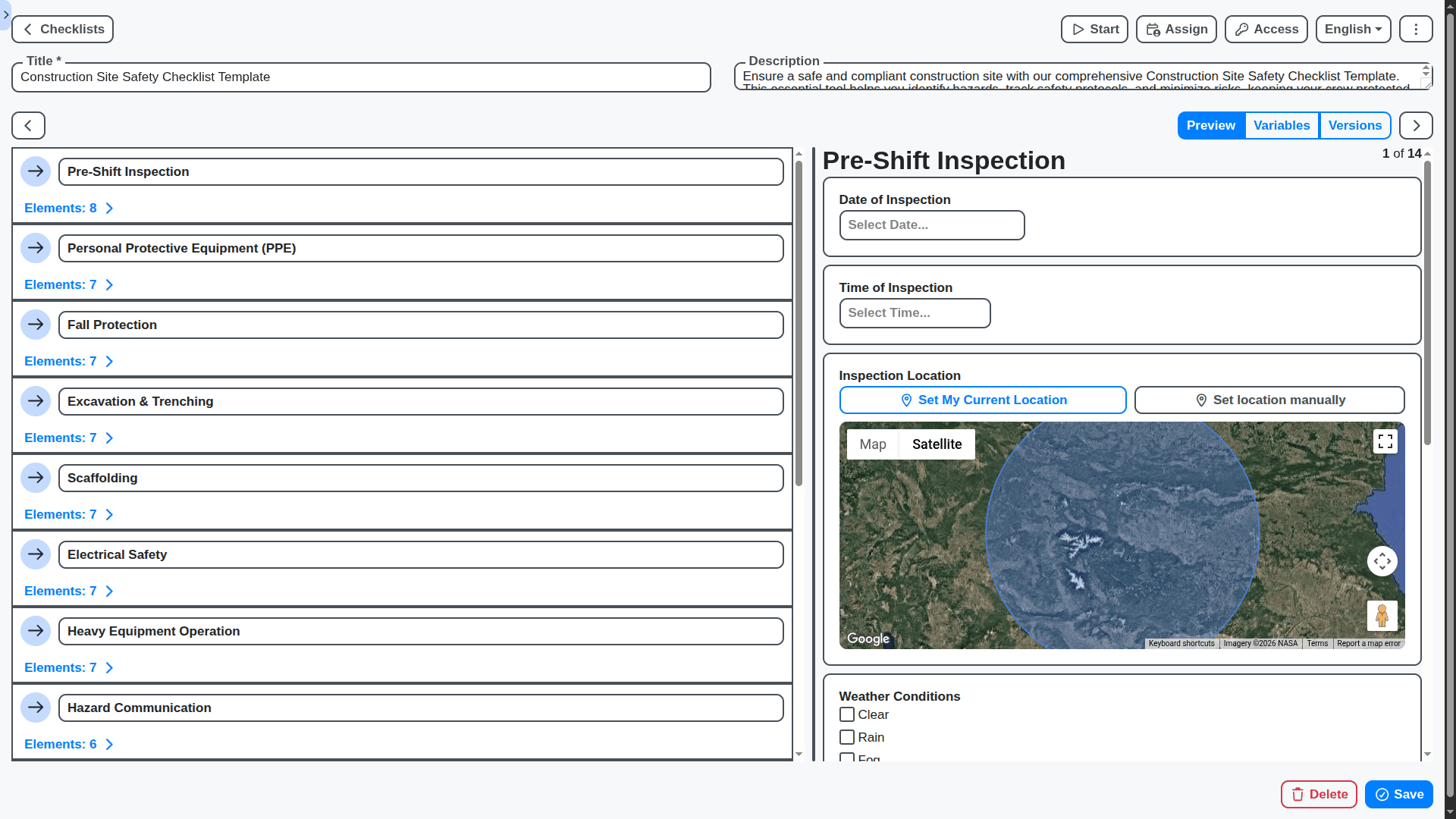Open the three-dot more options menu
The height and width of the screenshot is (819, 1456).
pyautogui.click(x=1415, y=30)
